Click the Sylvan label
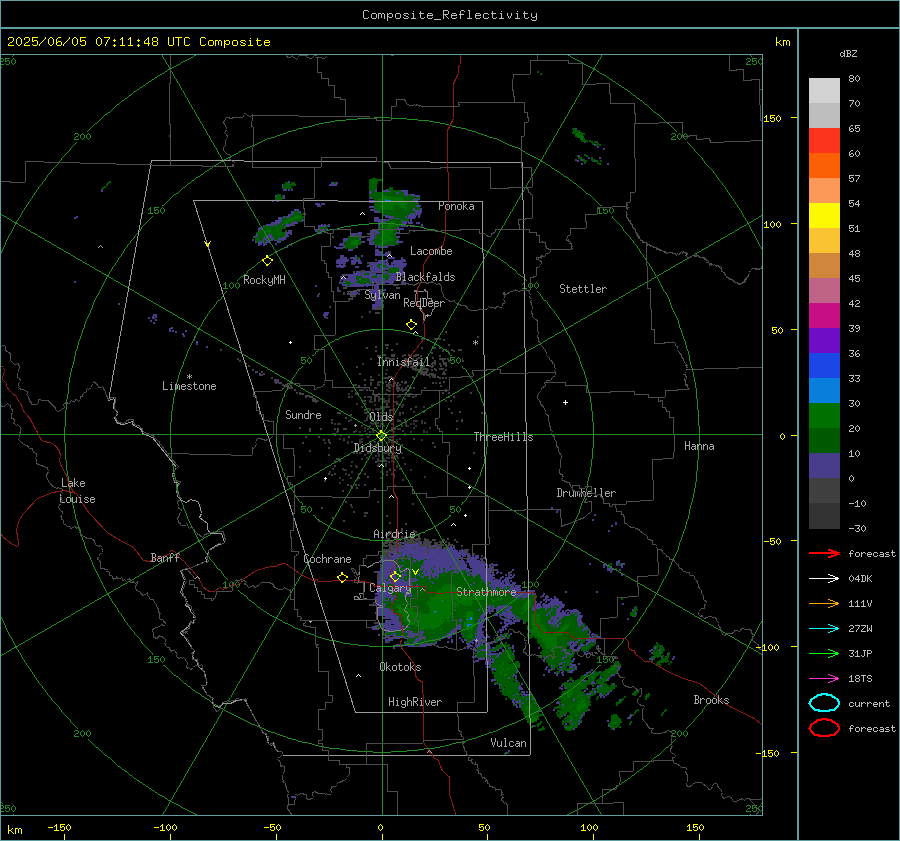The height and width of the screenshot is (841, 900). pyautogui.click(x=382, y=295)
